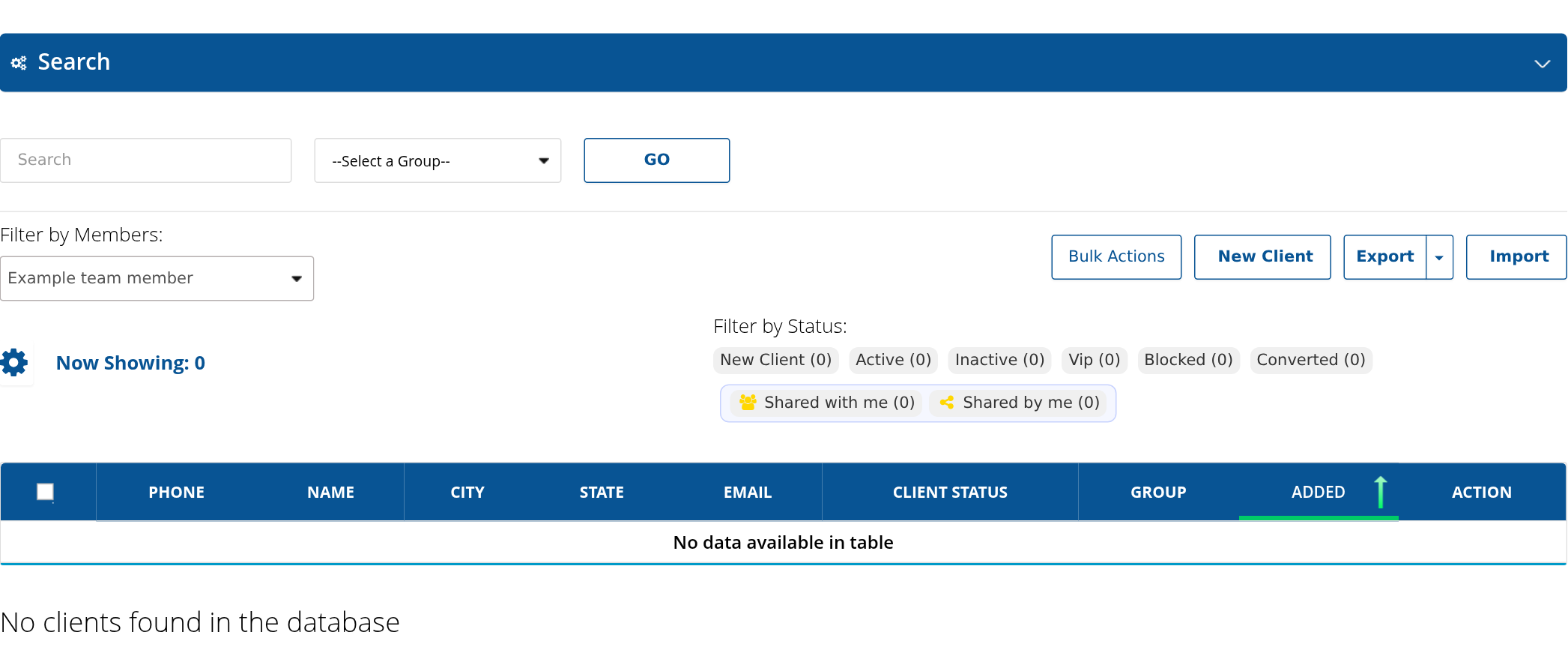Image resolution: width=1568 pixels, height=656 pixels.
Task: Filter by New Client status
Action: pos(775,360)
